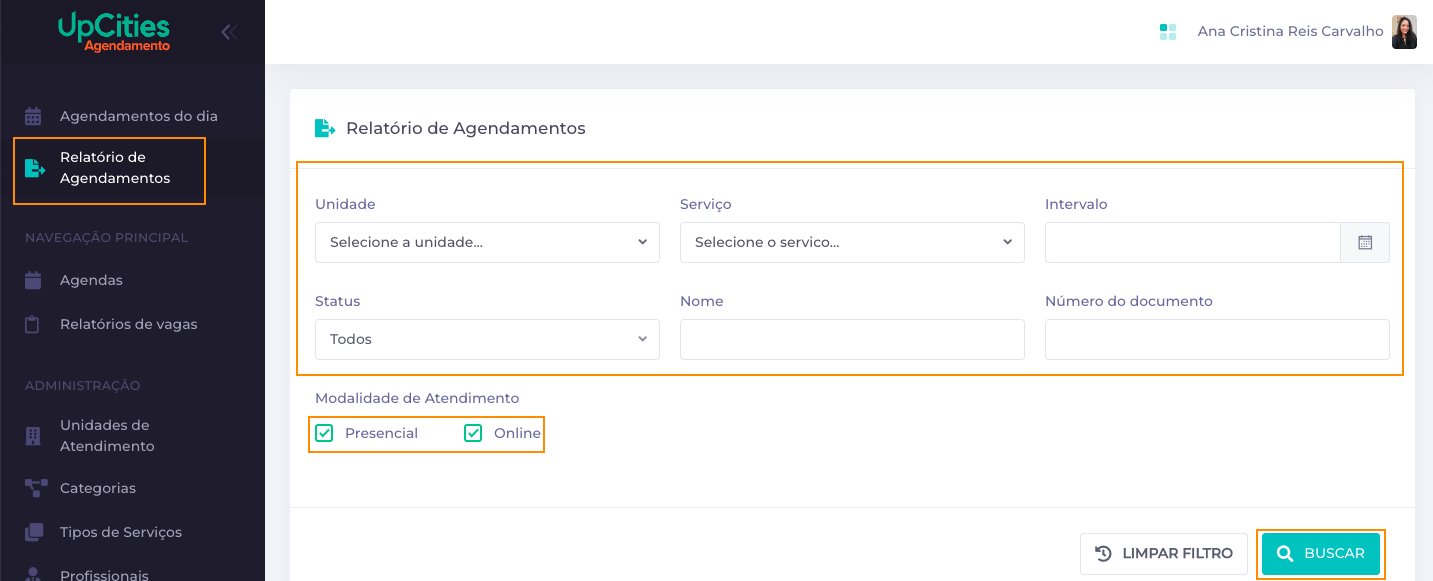Click the LIMPAR FILTRO button
Viewport: 1433px width, 581px height.
coord(1164,553)
